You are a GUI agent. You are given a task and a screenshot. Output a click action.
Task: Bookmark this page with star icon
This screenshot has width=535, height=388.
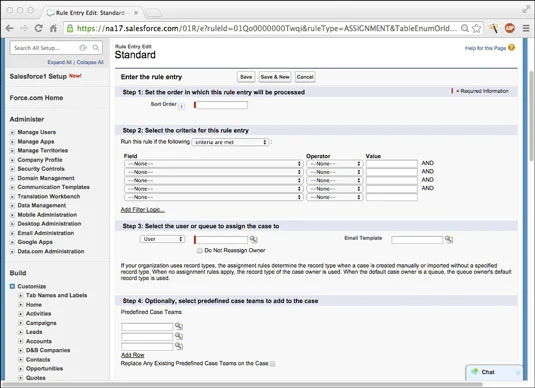[476, 28]
